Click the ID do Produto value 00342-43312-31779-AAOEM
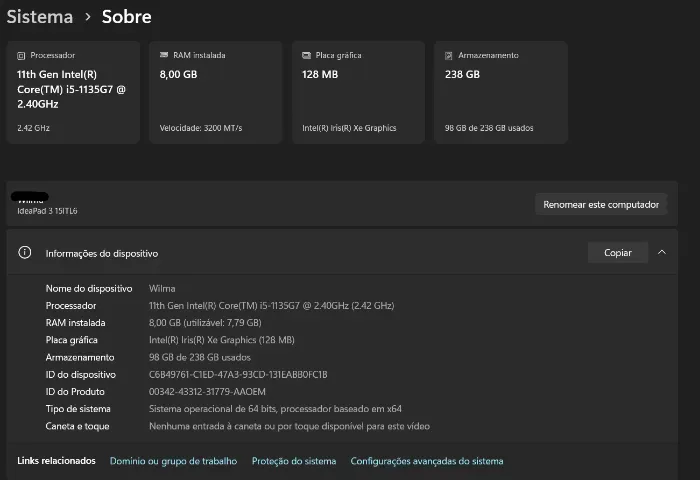This screenshot has width=700, height=480. 207,392
